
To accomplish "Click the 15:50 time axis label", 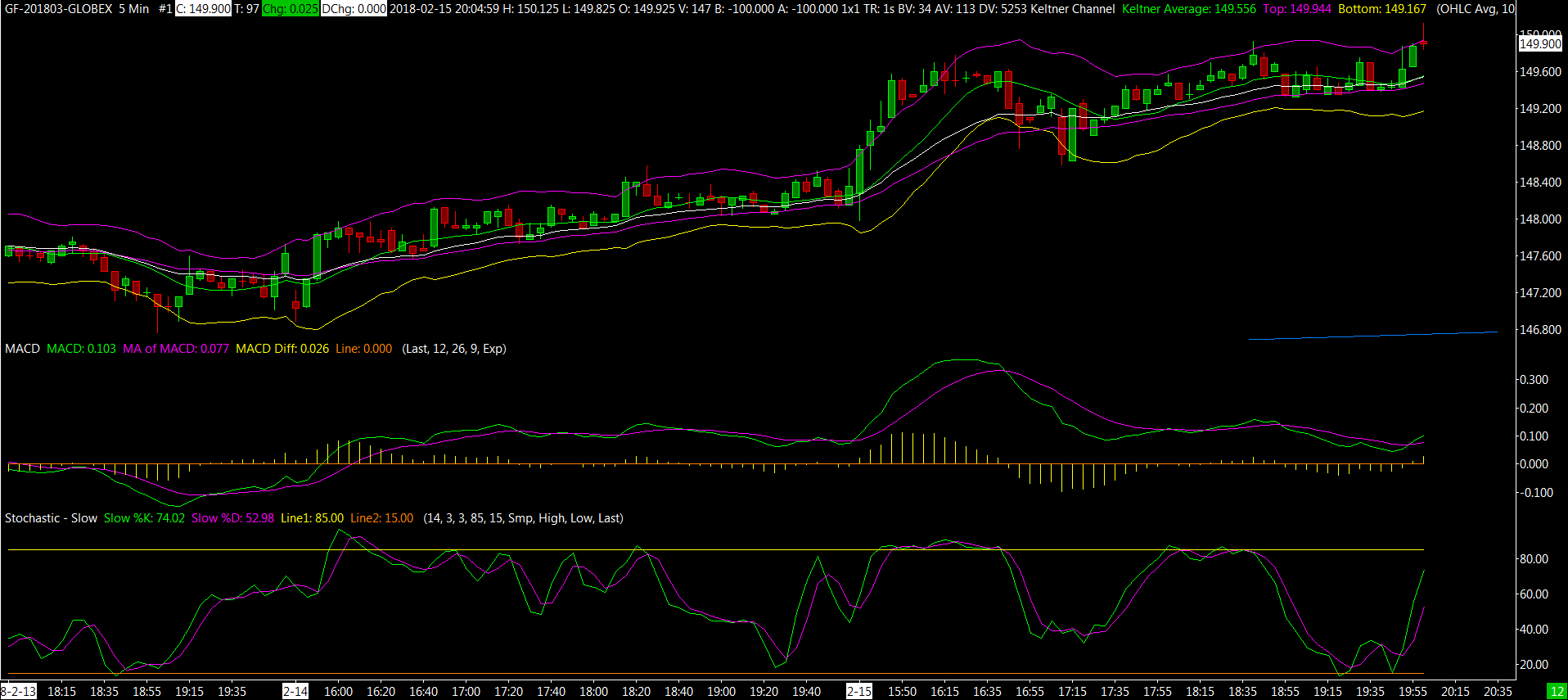I will tap(902, 692).
